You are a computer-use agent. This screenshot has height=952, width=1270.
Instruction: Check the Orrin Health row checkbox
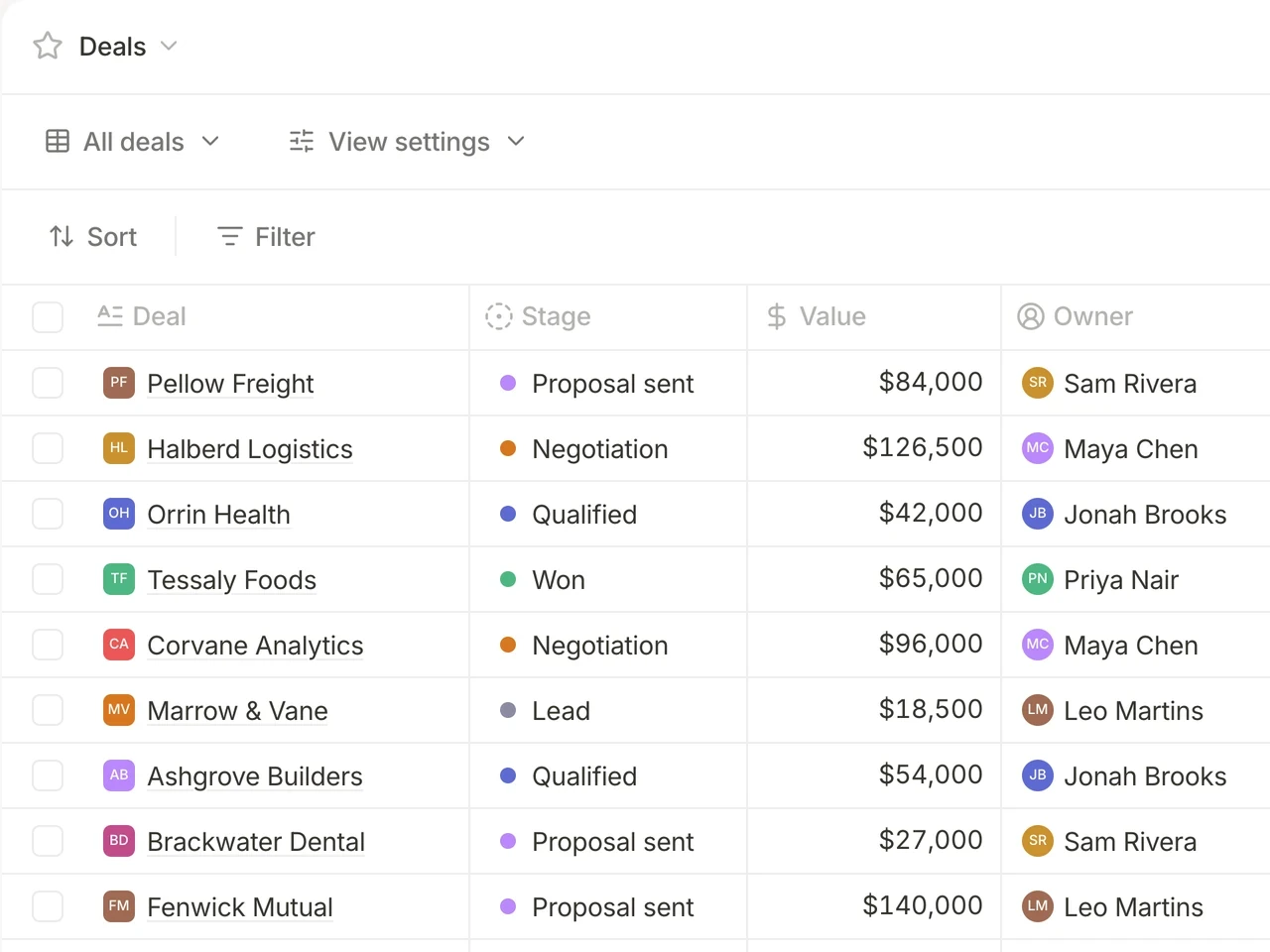(48, 514)
